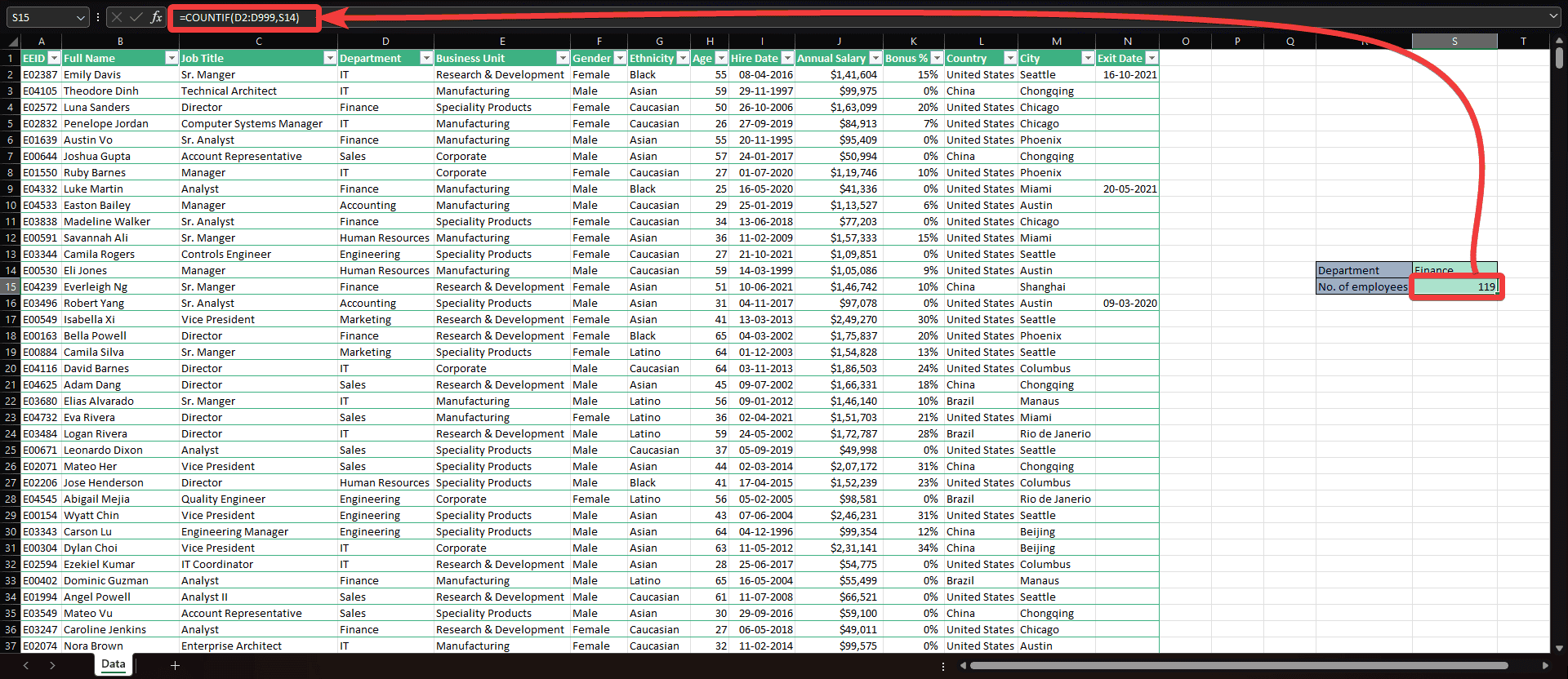Click the vertical scrollbar up arrow
The height and width of the screenshot is (679, 1568).
[x=1559, y=41]
